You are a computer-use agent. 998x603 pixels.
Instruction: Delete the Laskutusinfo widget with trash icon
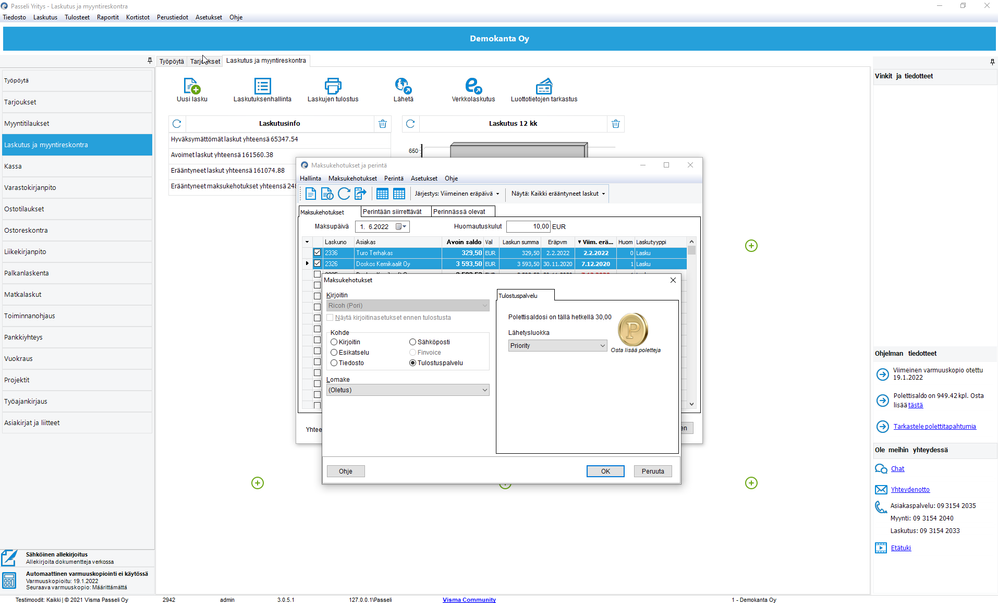(383, 124)
